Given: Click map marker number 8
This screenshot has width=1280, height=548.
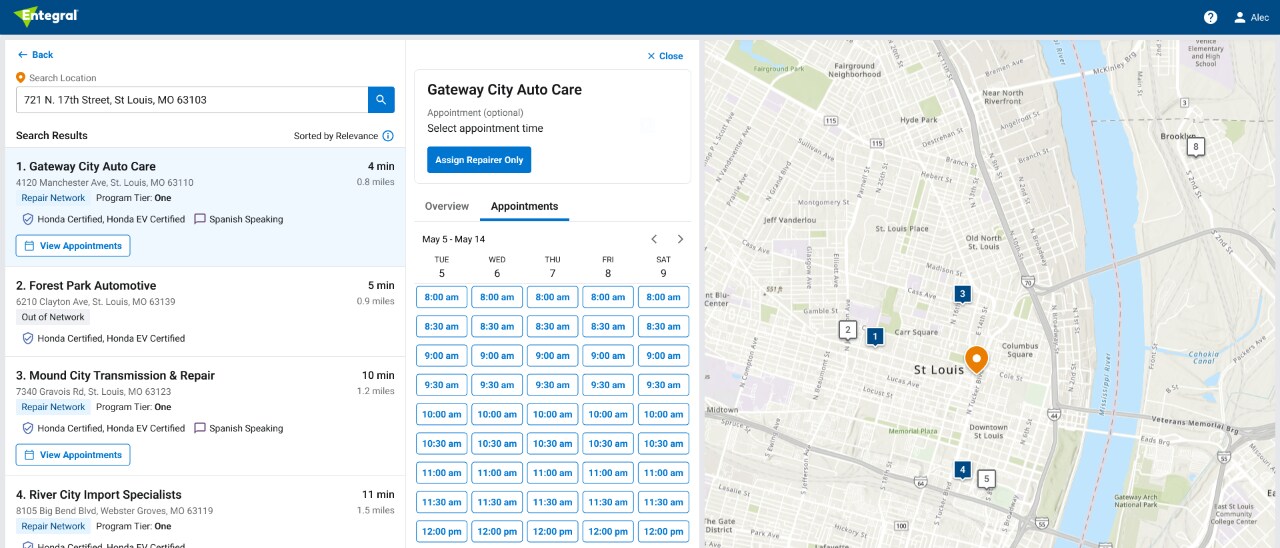Looking at the screenshot, I should pyautogui.click(x=1195, y=147).
